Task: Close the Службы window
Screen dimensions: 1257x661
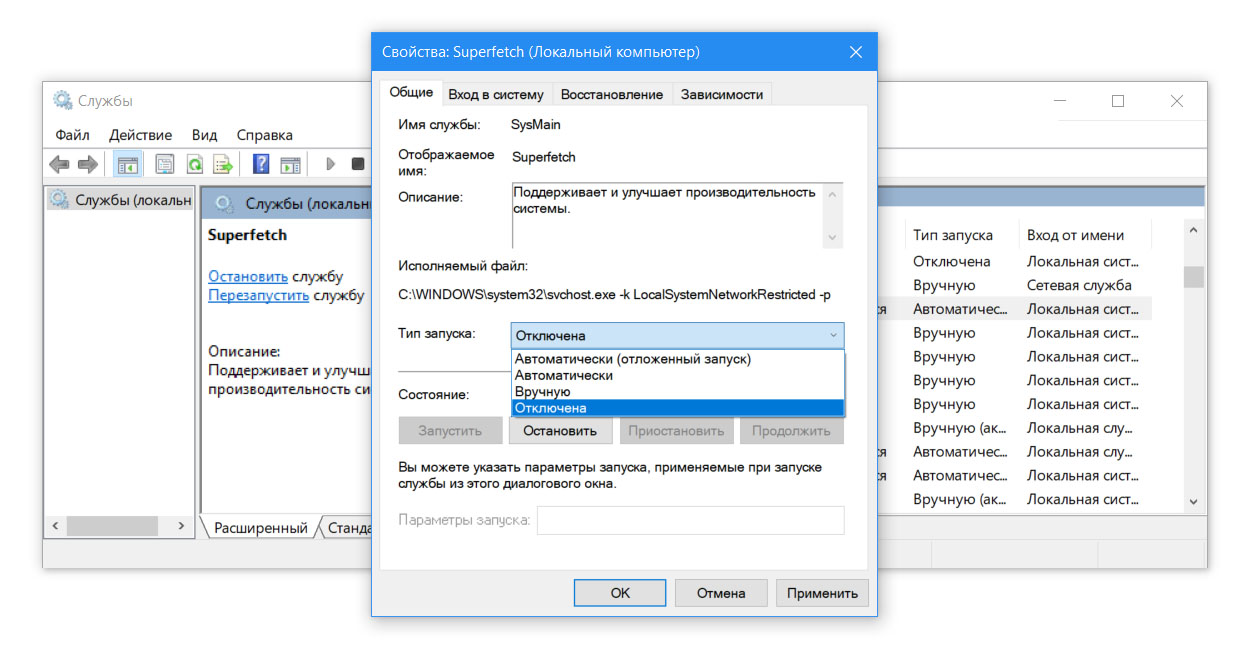Action: [x=1177, y=101]
